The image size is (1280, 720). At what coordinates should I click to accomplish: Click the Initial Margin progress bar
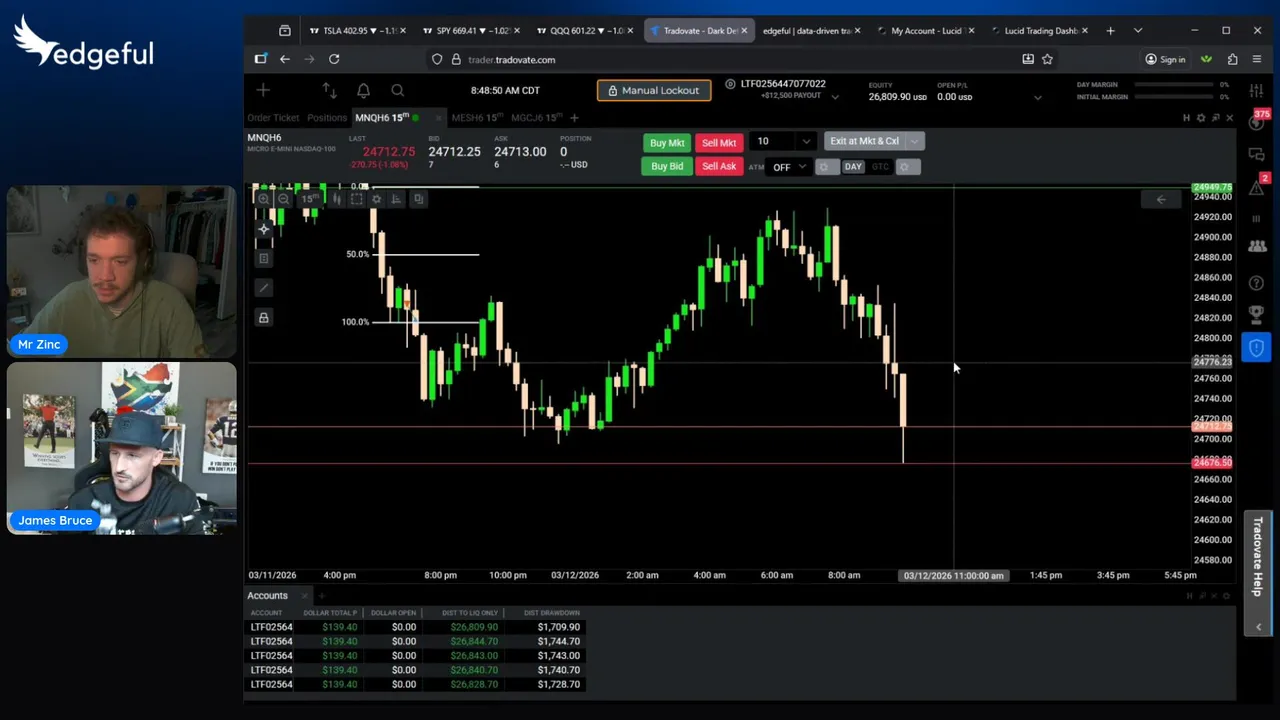[1175, 97]
